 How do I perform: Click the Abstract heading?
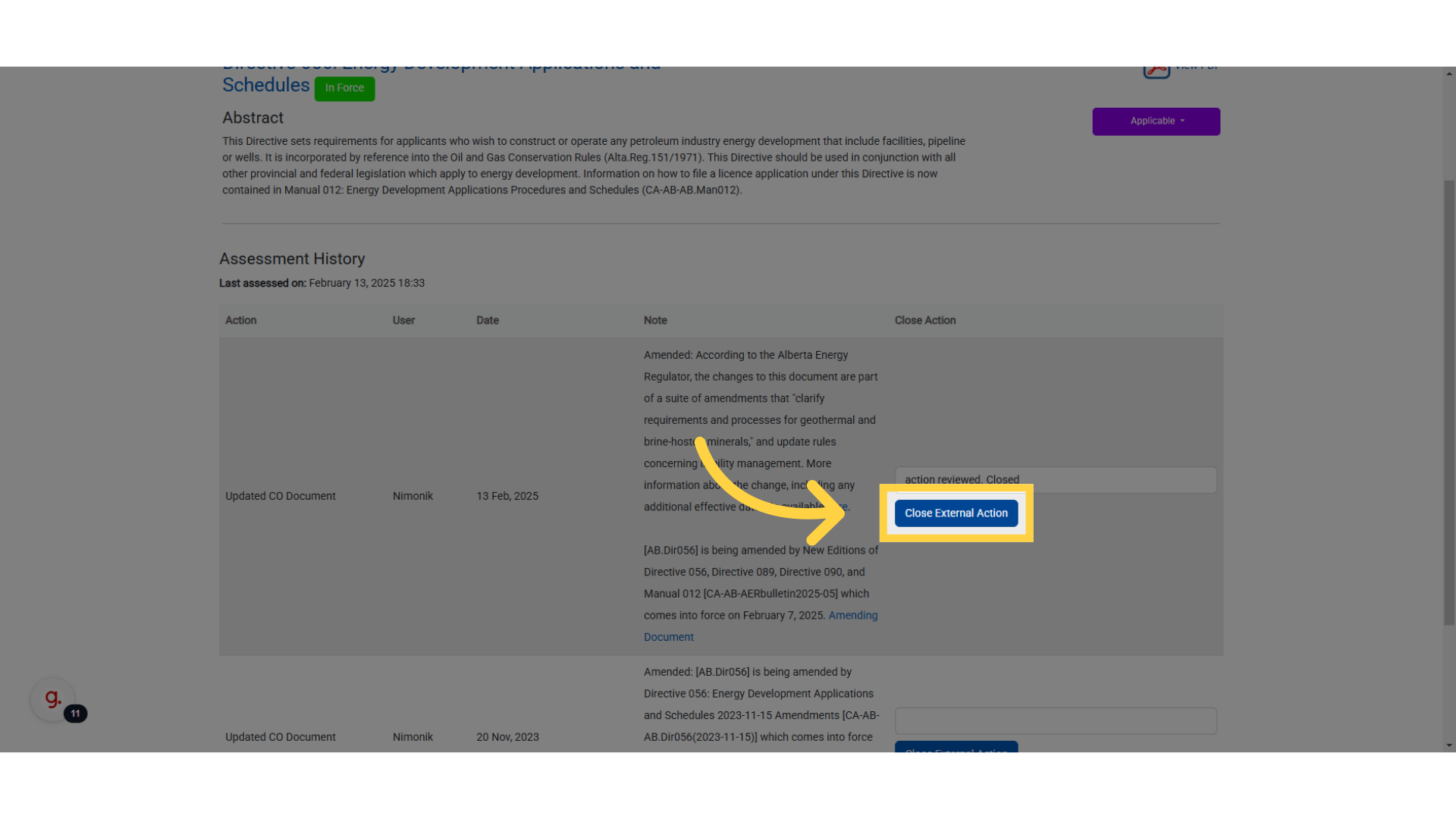(x=253, y=118)
